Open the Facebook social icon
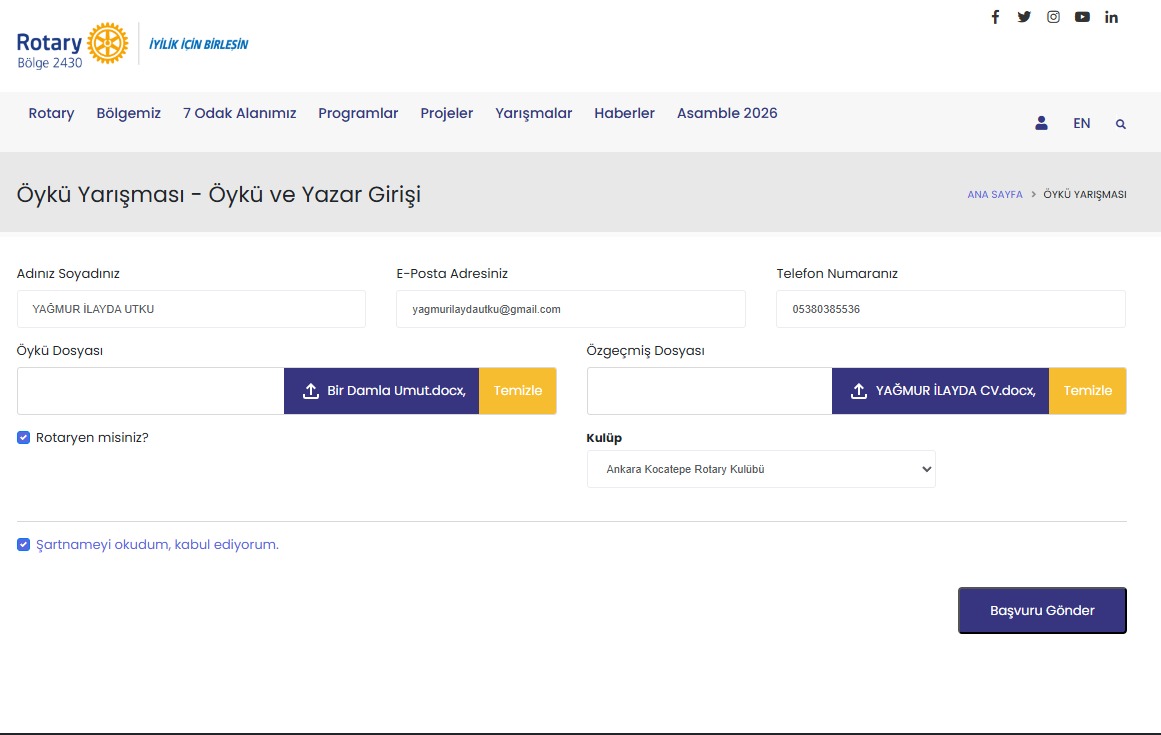Viewport: 1161px width, 735px height. [x=995, y=17]
